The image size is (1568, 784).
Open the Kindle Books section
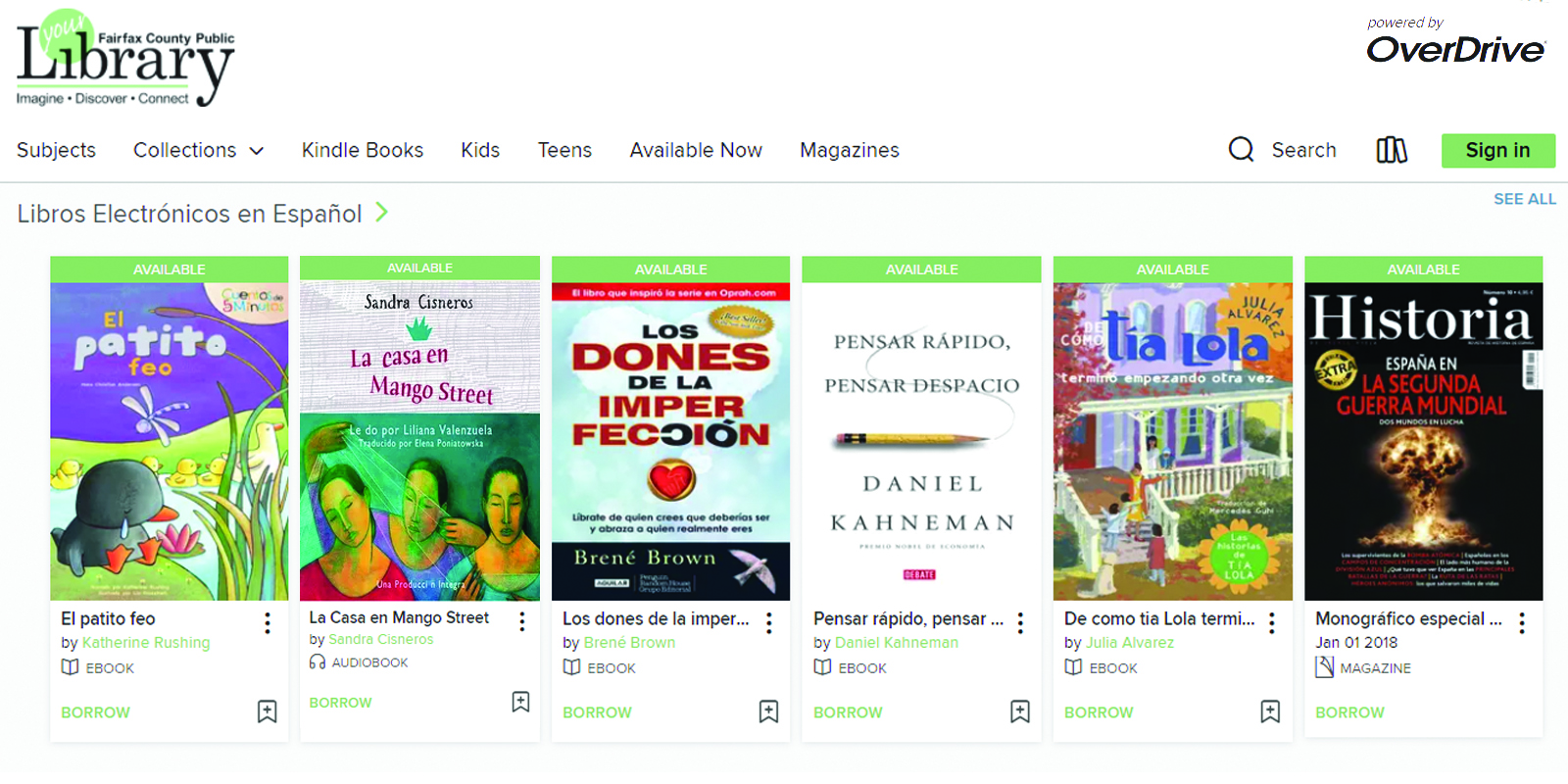[x=363, y=150]
